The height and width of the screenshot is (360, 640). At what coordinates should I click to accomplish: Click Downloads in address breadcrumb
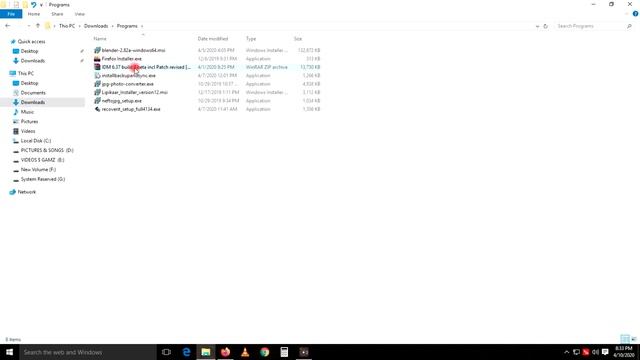96,26
